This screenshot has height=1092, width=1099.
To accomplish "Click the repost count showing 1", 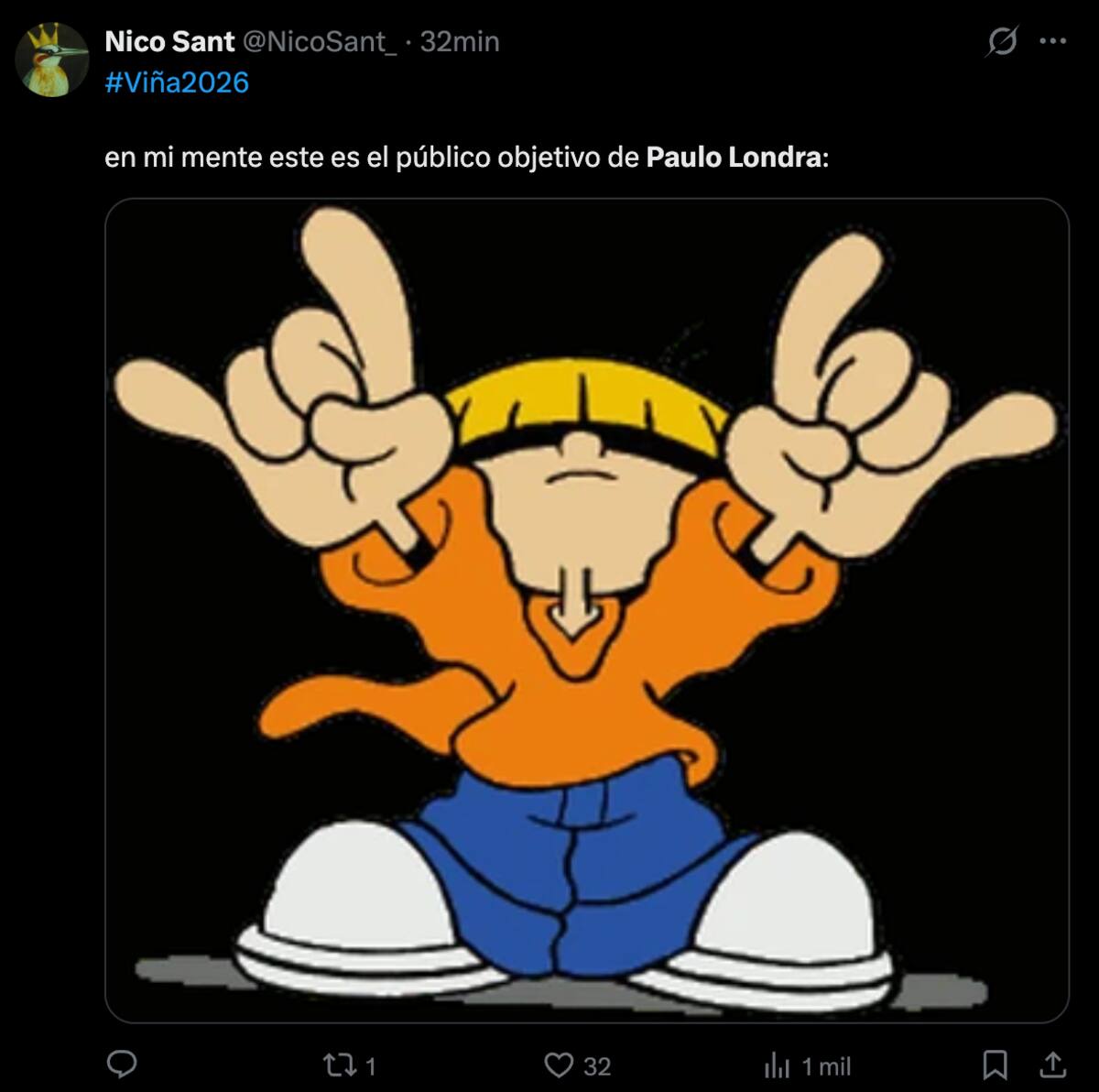I will tap(370, 1066).
